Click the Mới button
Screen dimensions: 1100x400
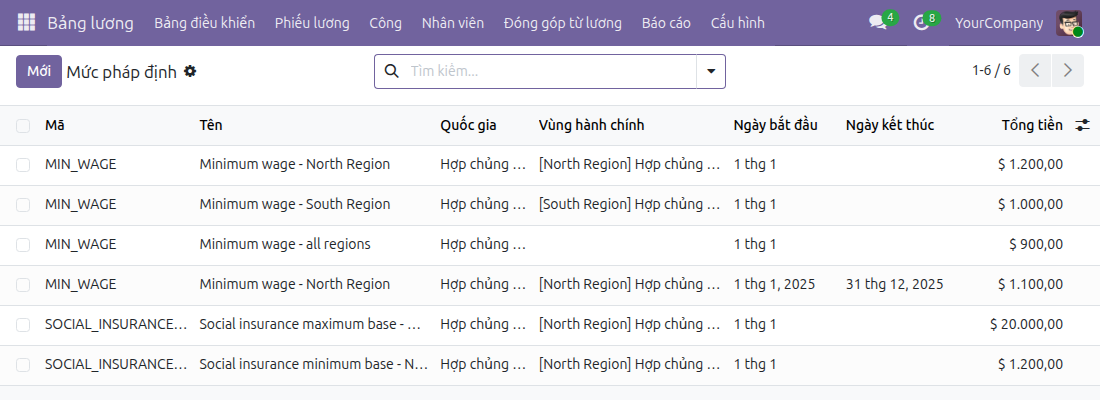tap(39, 71)
